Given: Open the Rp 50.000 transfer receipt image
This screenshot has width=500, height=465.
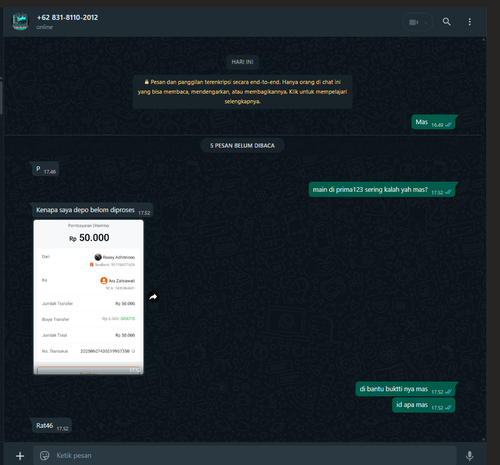Looking at the screenshot, I should point(88,297).
